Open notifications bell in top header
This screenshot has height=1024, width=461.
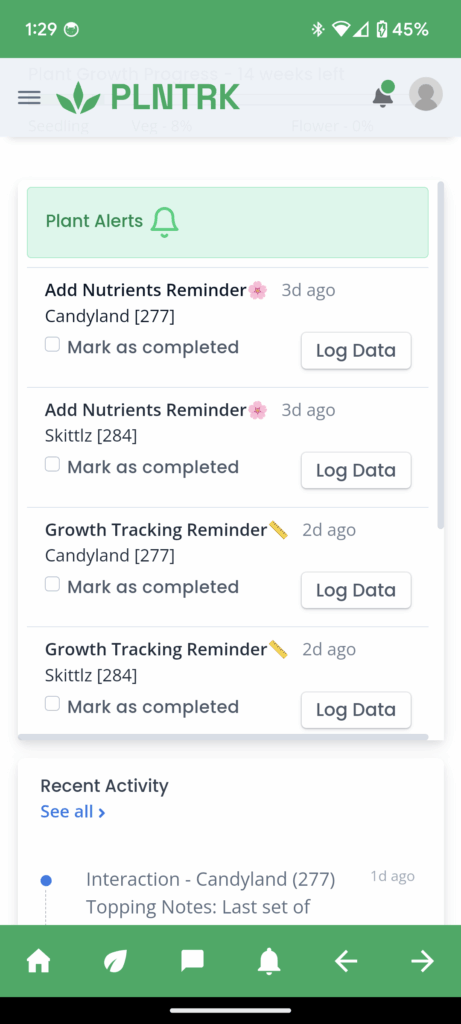pyautogui.click(x=383, y=95)
